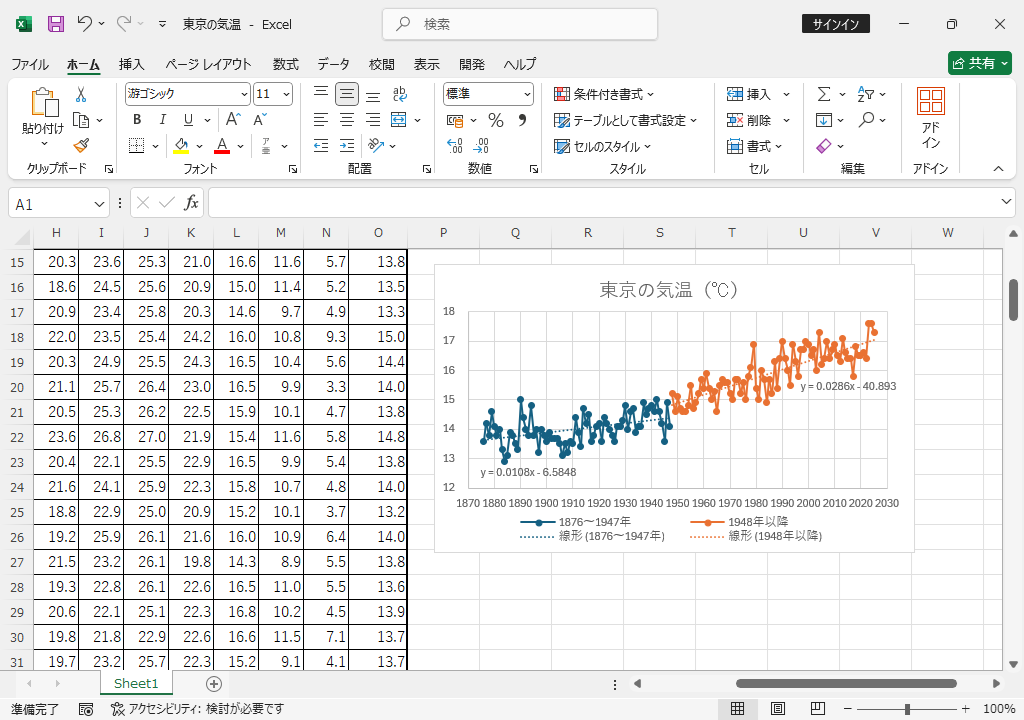Click the Top Align icon

coord(321,93)
